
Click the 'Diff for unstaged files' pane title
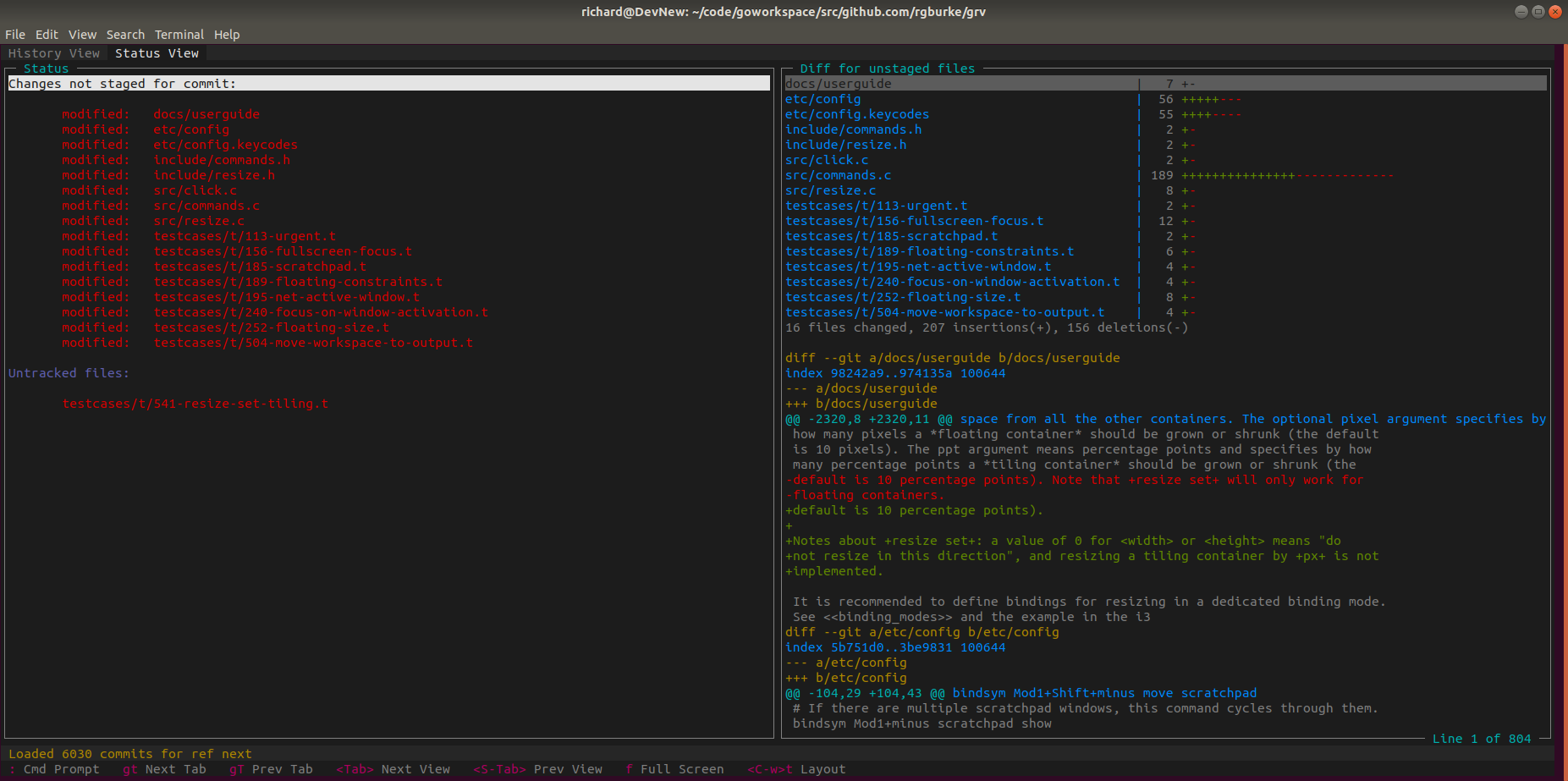(x=888, y=69)
